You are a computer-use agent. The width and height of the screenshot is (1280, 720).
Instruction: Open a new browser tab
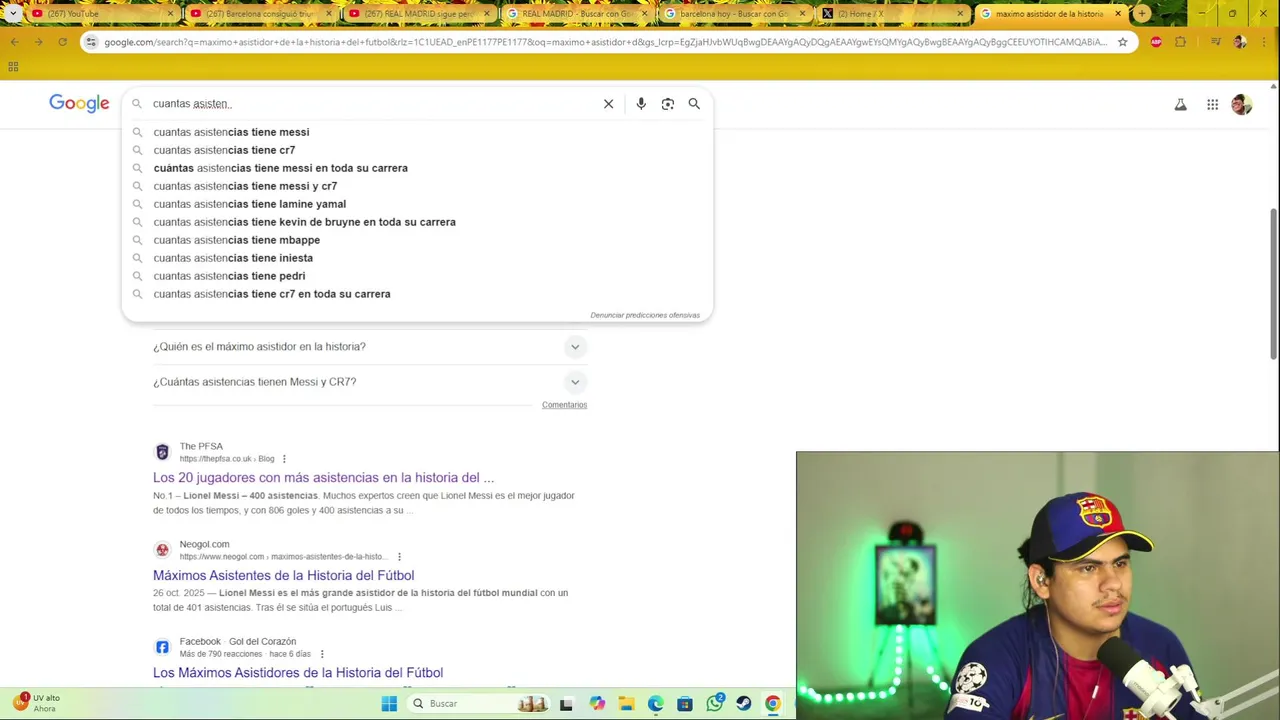click(1142, 14)
